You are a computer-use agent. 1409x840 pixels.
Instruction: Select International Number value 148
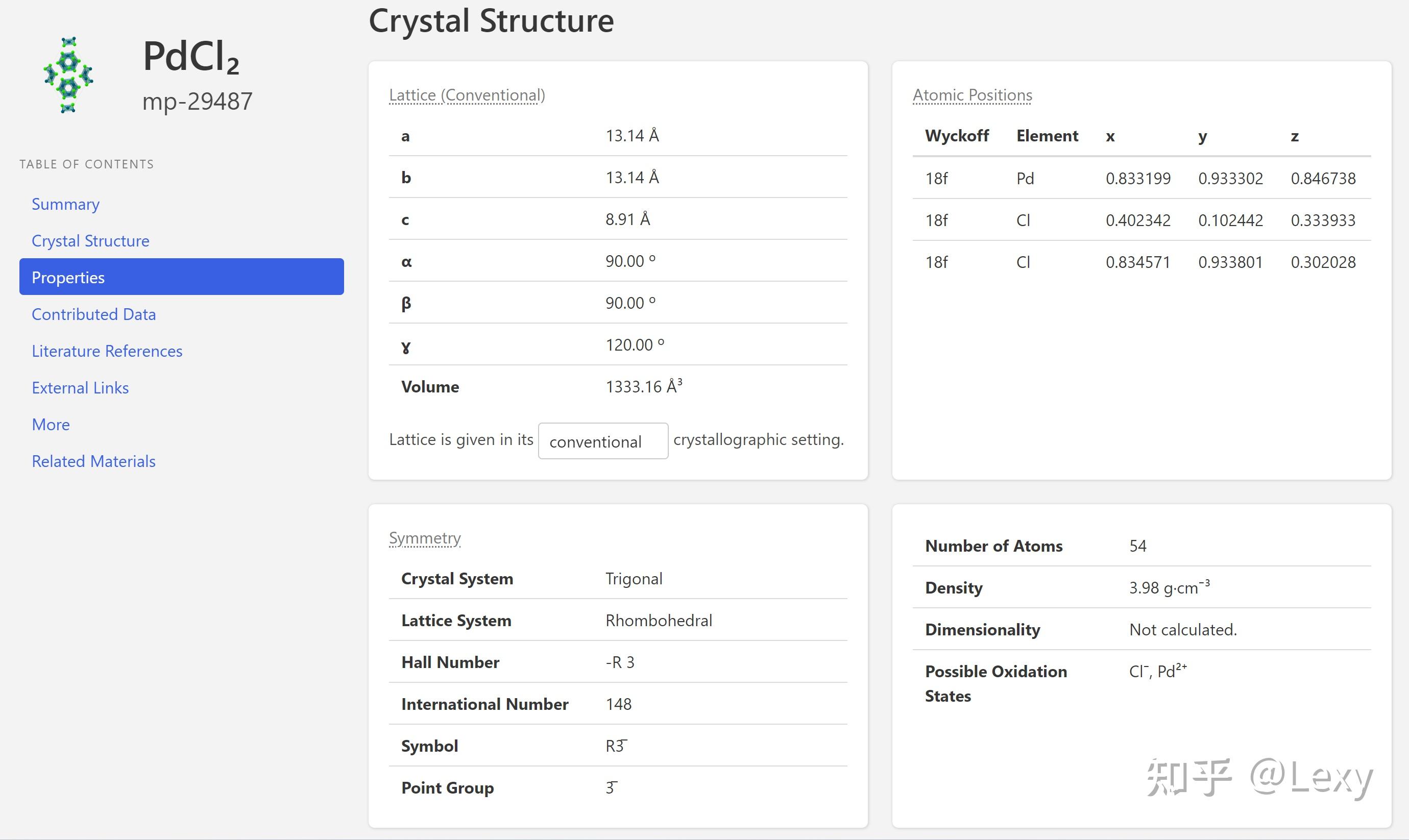(x=618, y=704)
